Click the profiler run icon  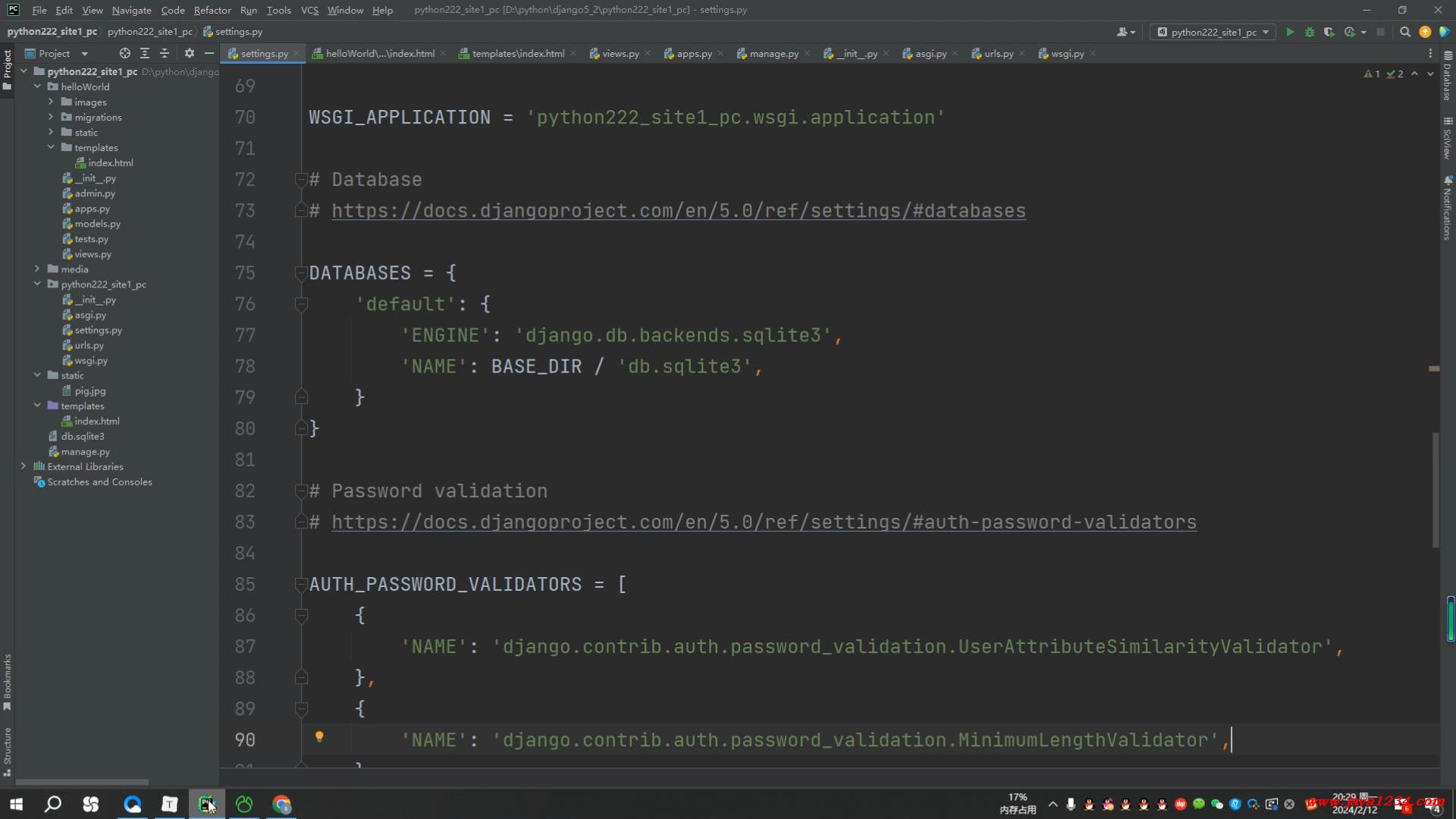click(1350, 32)
